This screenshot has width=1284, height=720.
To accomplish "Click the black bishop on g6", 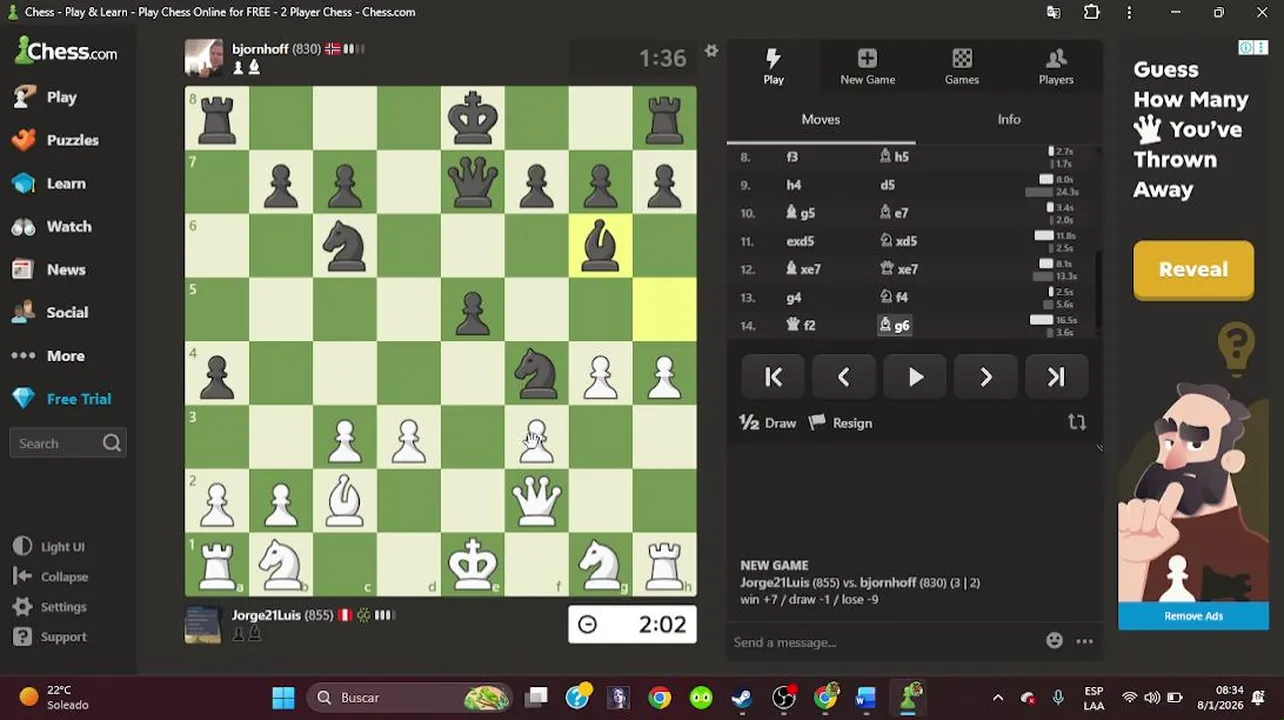I will coord(601,245).
